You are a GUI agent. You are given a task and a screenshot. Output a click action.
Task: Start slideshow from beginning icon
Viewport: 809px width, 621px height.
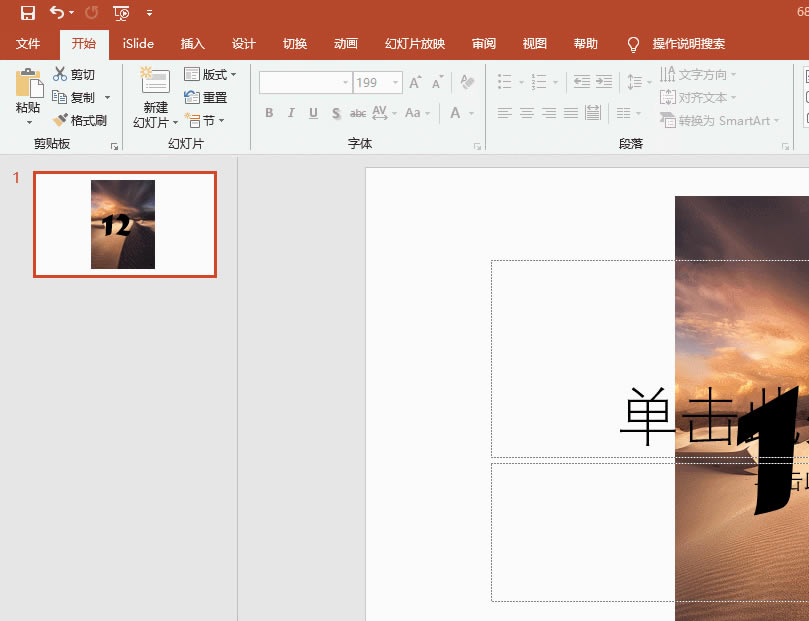tap(121, 13)
